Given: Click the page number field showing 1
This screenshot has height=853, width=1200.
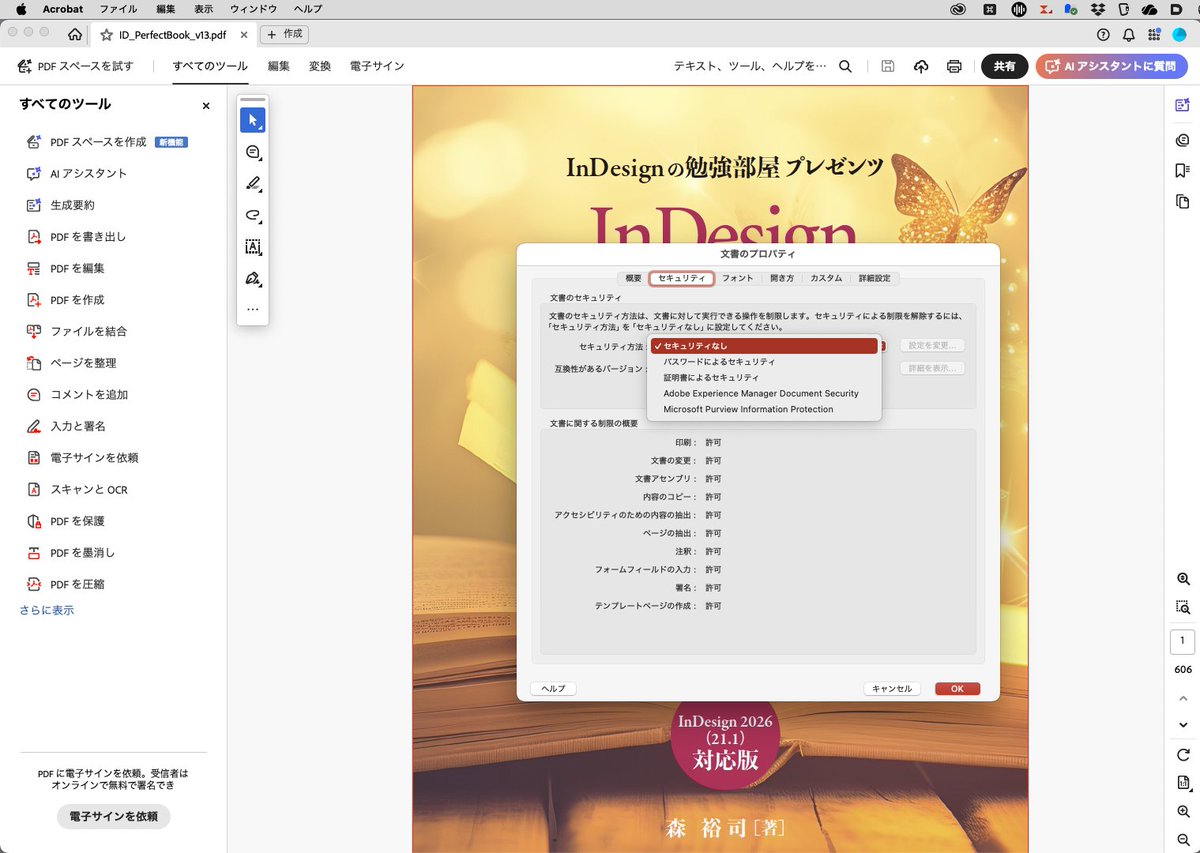Looking at the screenshot, I should pyautogui.click(x=1182, y=641).
